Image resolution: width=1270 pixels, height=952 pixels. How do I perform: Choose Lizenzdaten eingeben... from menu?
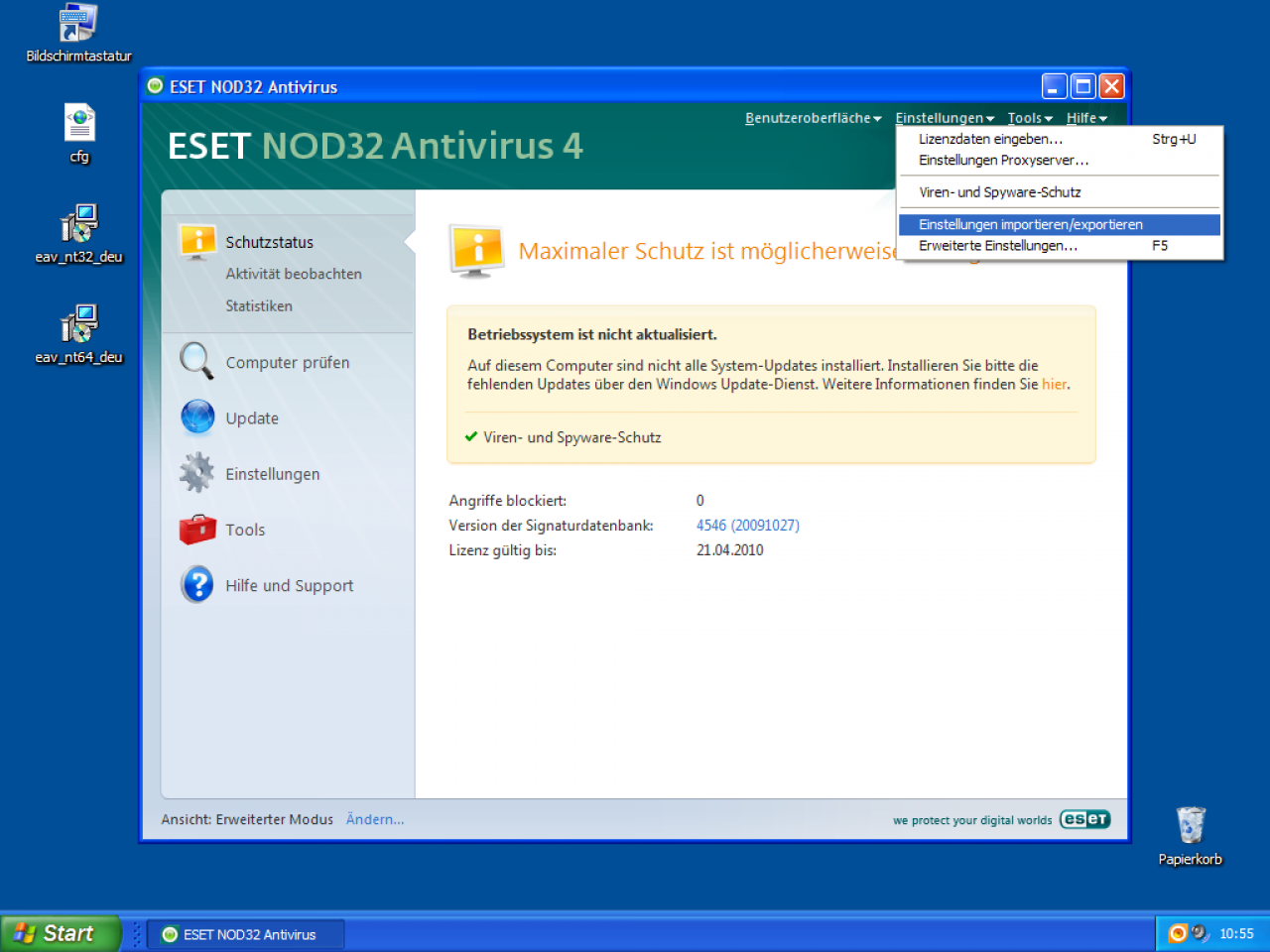click(x=1060, y=139)
